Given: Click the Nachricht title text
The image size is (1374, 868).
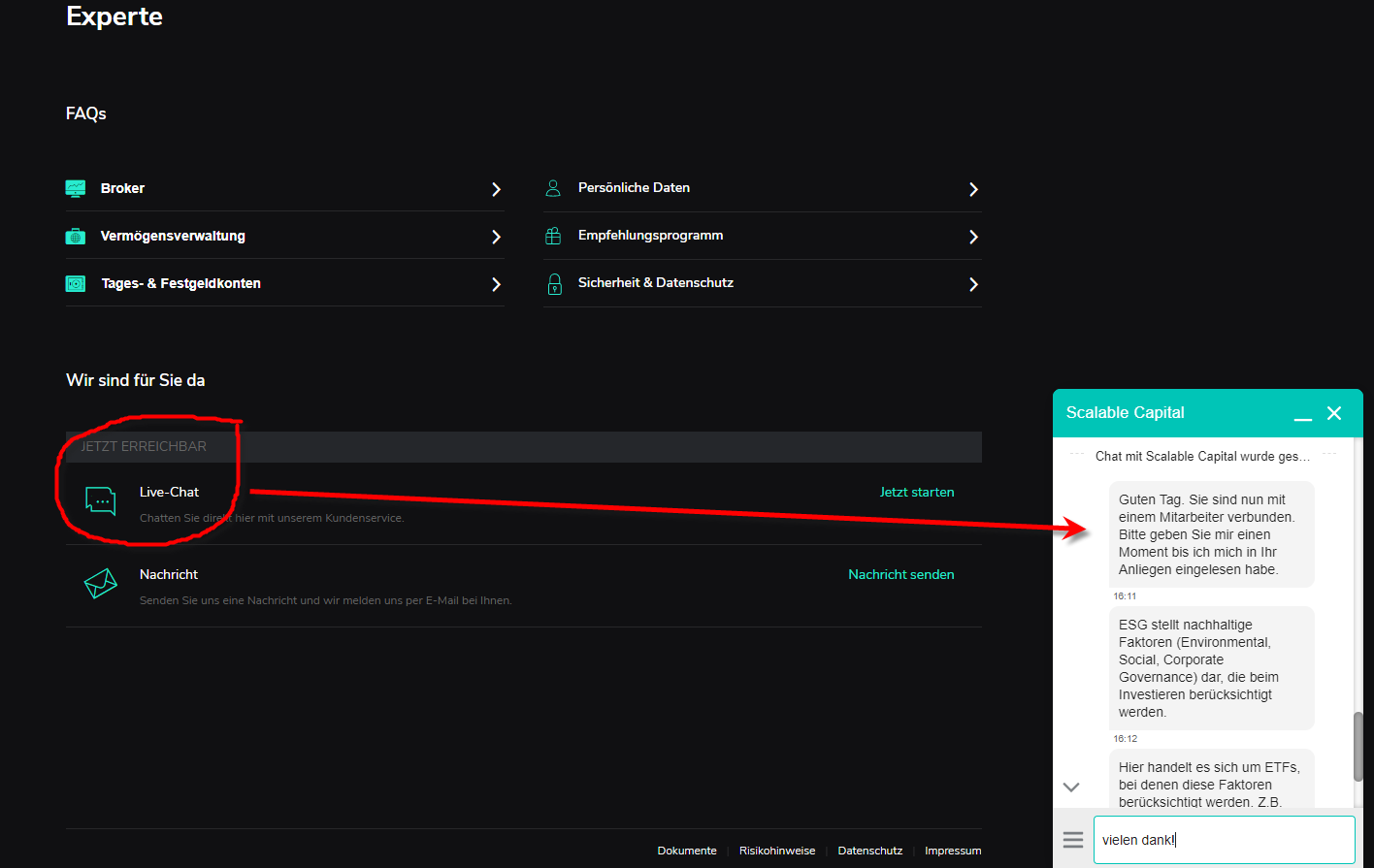Looking at the screenshot, I should click(x=169, y=574).
